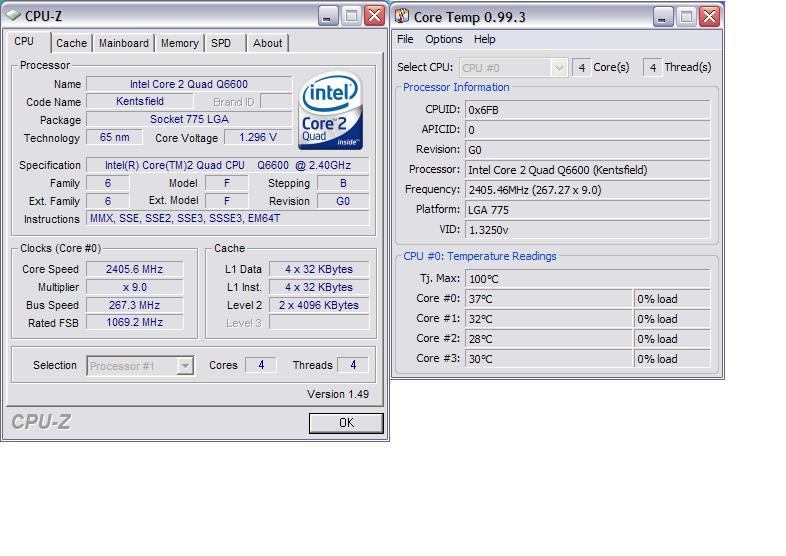Click the Core Speed value '2405.6 MHz'
Screen dimensions: 786x556
click(134, 269)
